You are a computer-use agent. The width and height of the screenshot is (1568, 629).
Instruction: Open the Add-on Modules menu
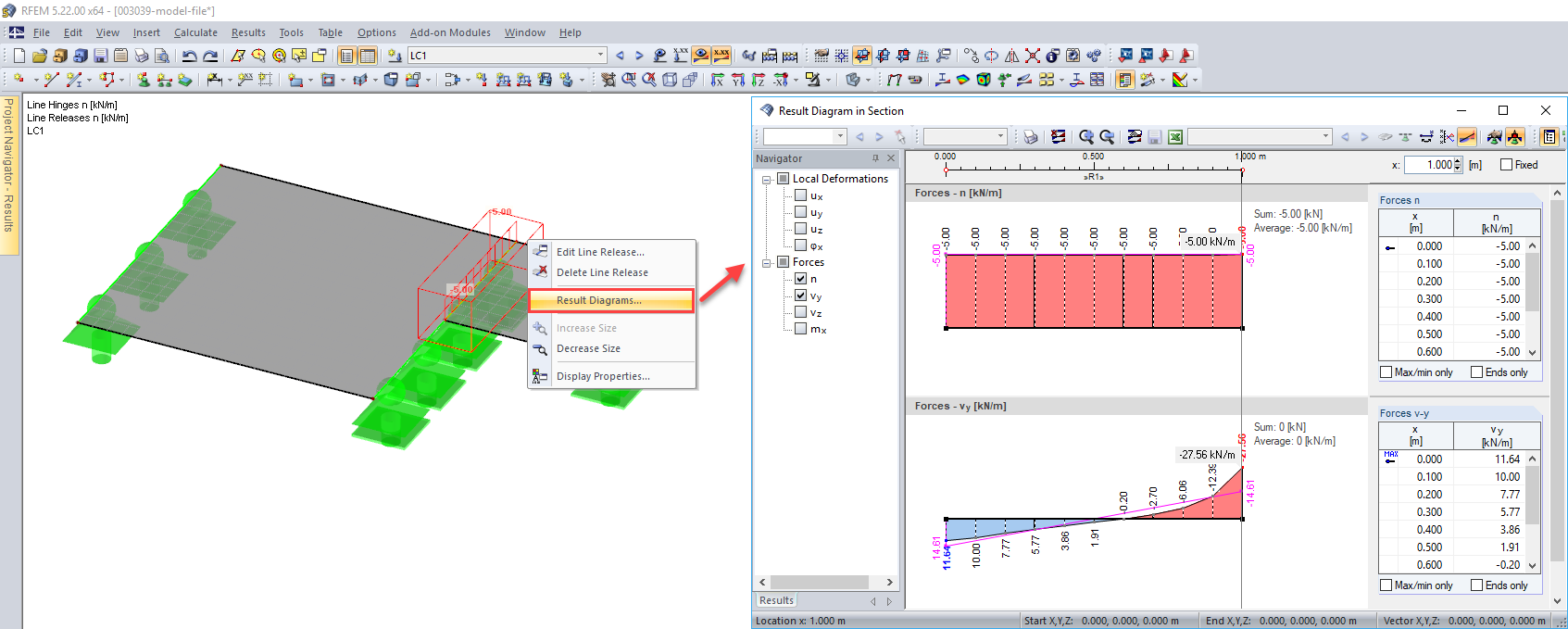[x=450, y=32]
